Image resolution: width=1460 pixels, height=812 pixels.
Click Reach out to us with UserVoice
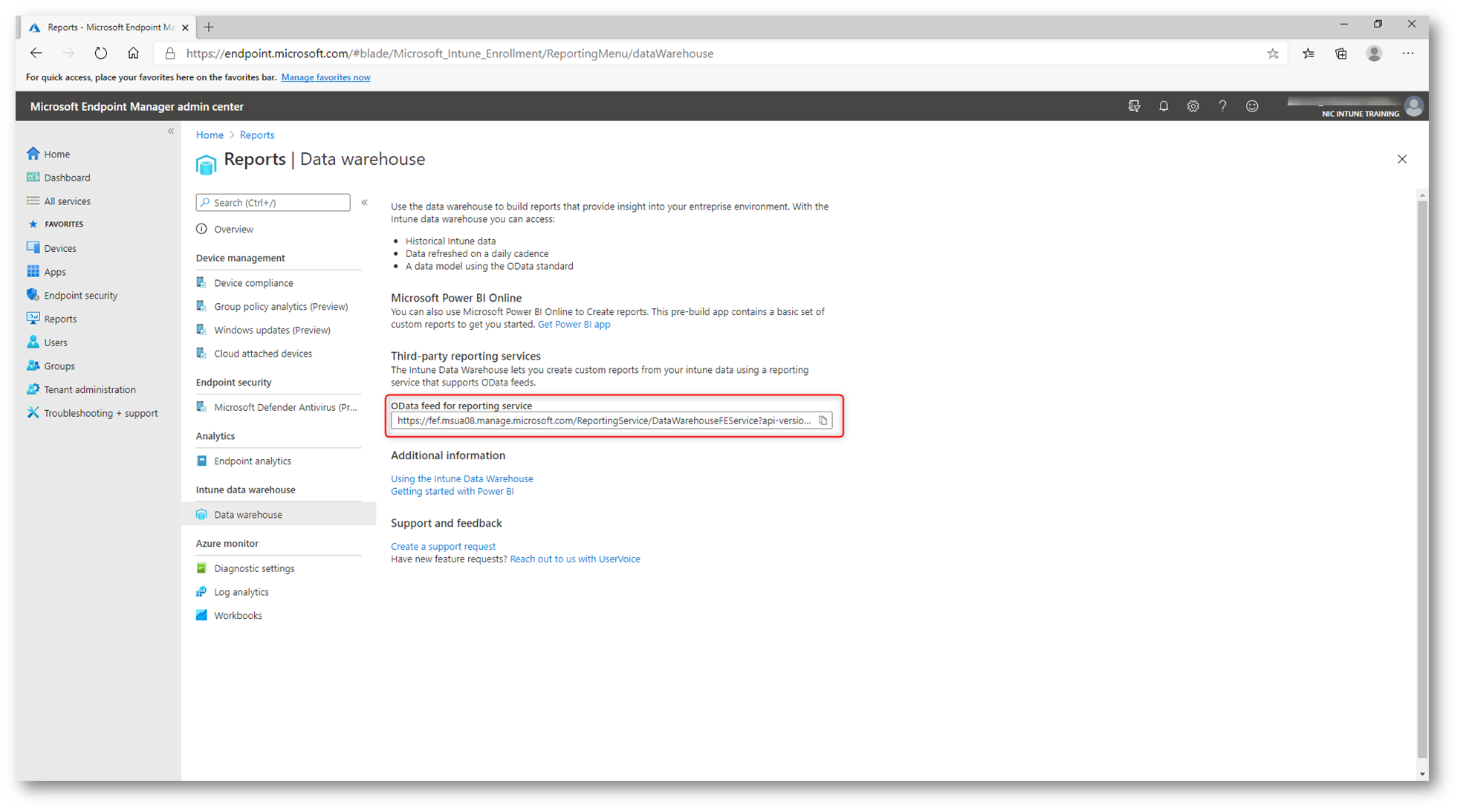pos(574,559)
